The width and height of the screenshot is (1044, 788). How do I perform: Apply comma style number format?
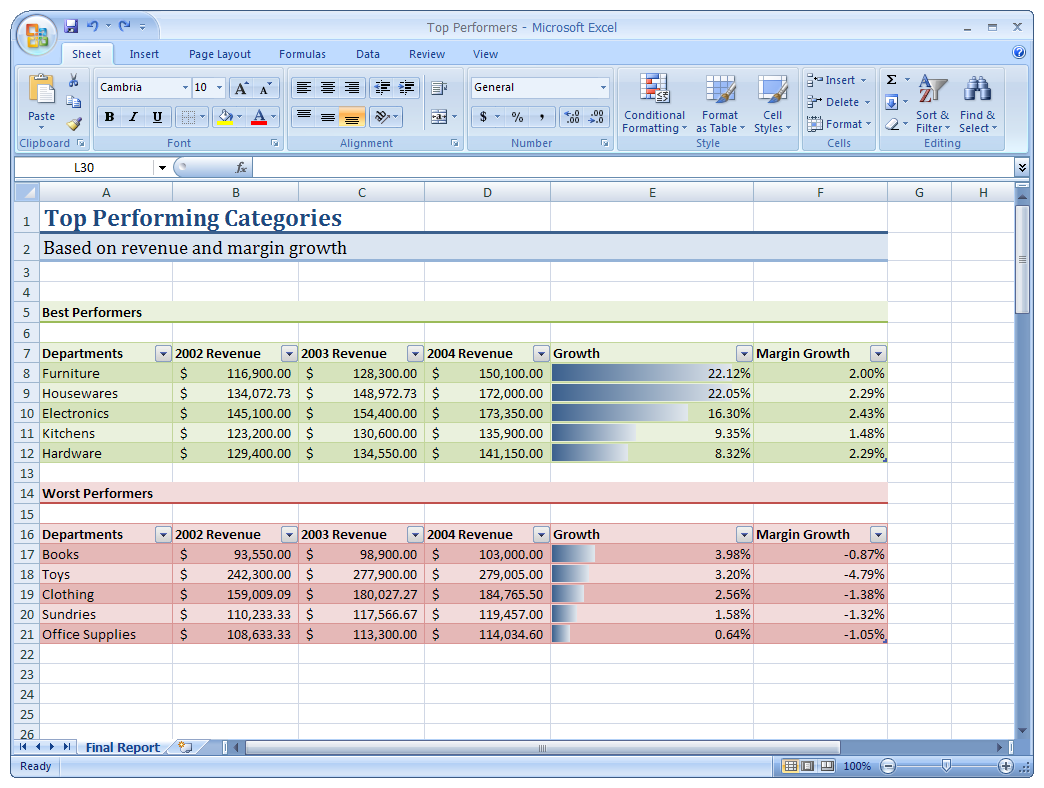[542, 117]
